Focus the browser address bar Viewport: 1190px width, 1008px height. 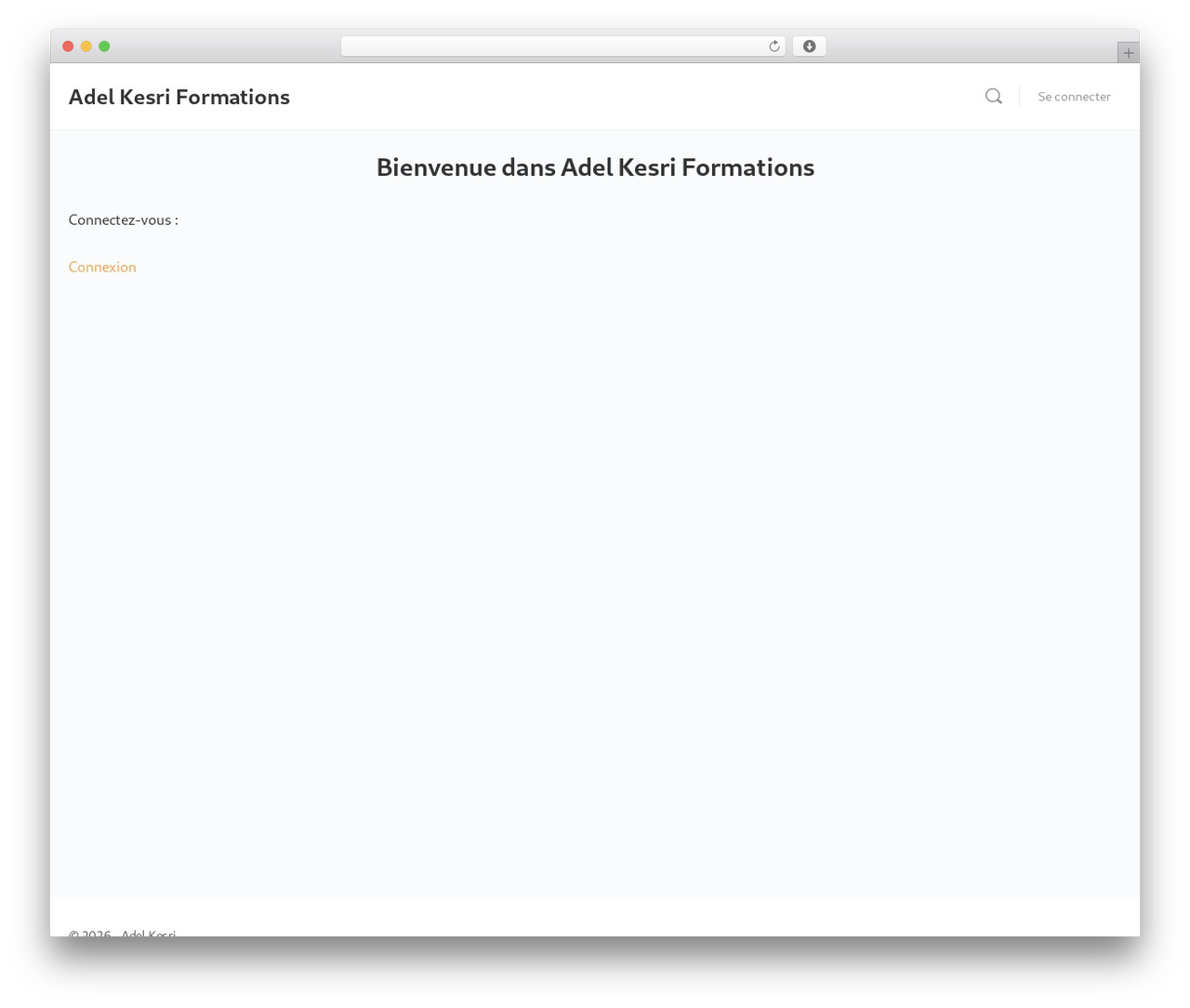click(x=562, y=46)
